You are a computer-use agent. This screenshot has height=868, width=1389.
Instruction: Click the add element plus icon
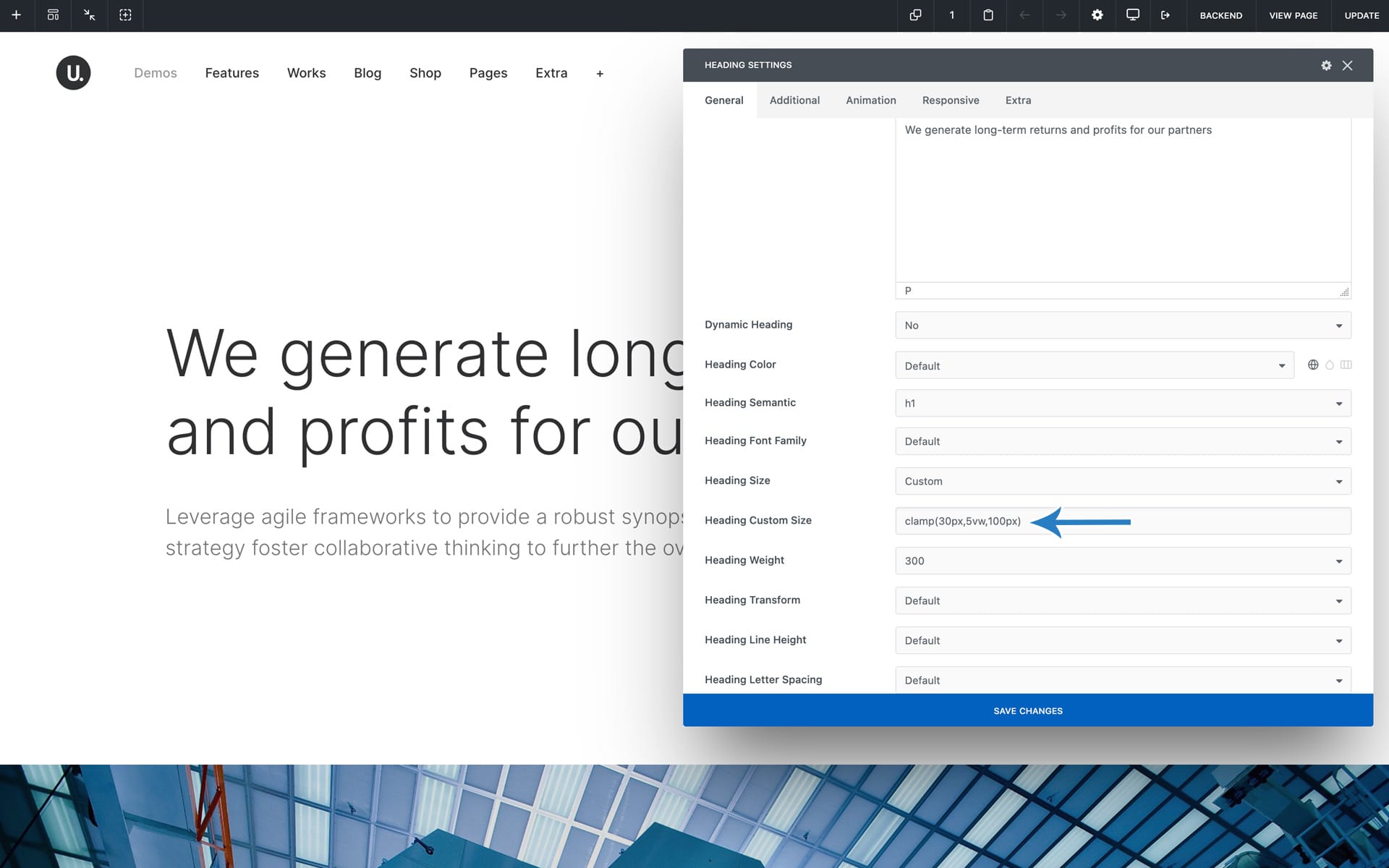17,15
